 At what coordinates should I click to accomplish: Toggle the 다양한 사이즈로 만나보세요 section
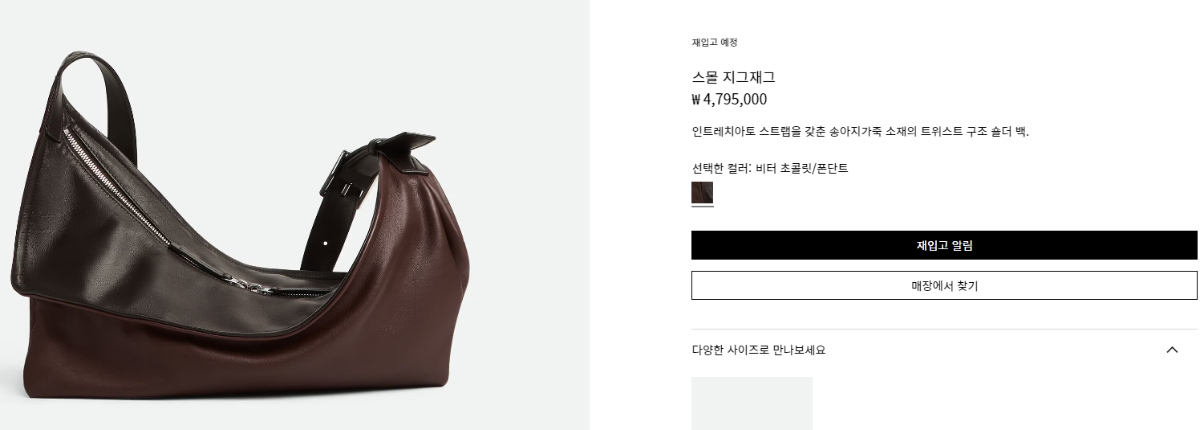click(944, 350)
